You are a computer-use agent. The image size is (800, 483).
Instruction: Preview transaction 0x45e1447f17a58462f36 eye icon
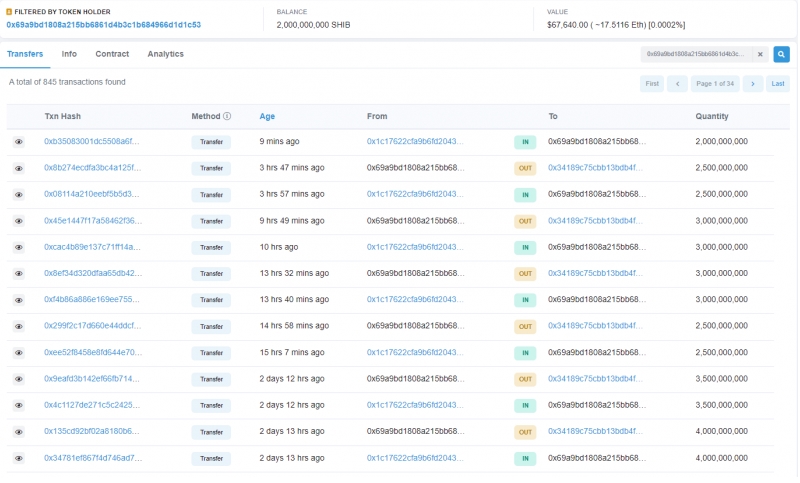pos(19,221)
